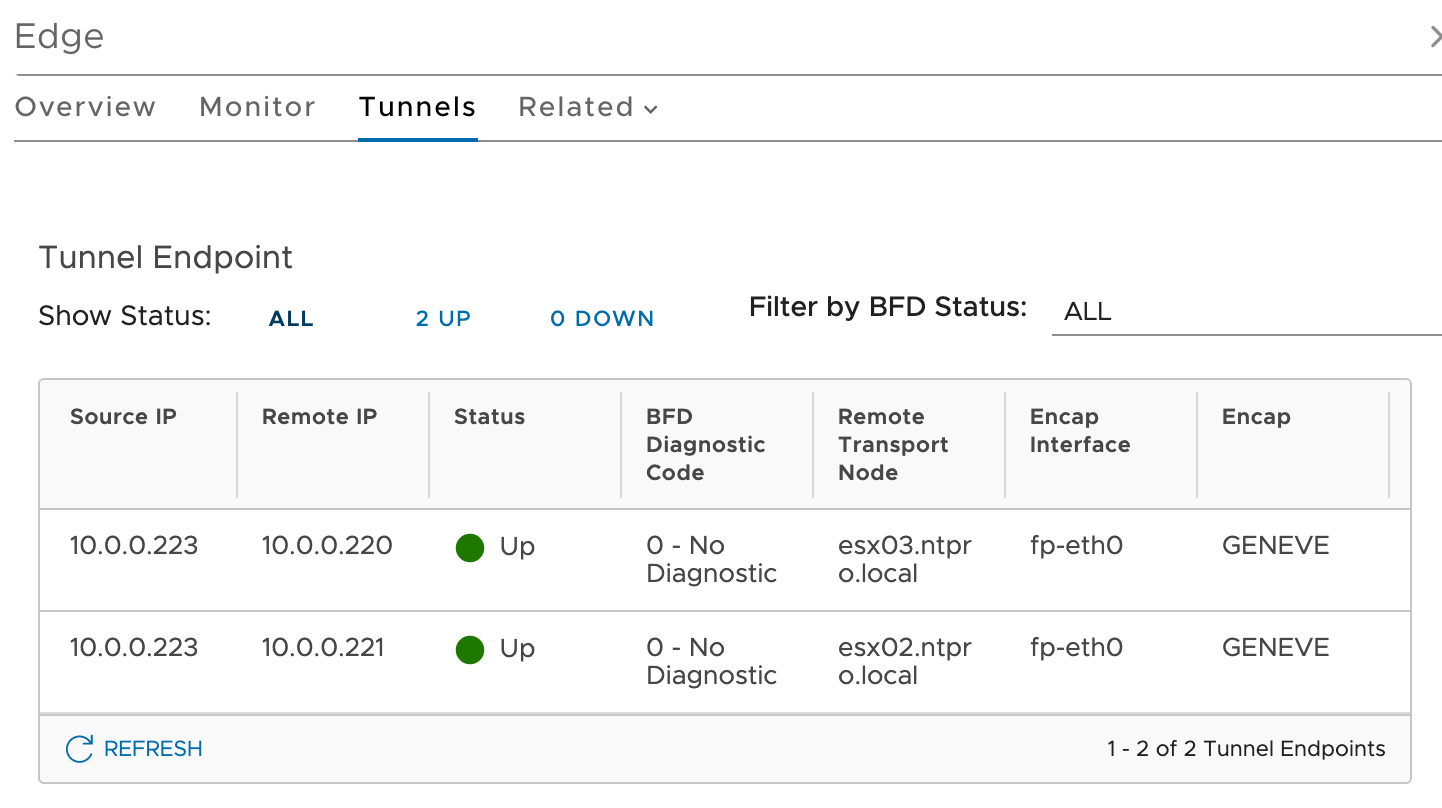Click Source IP in the esx03 row
This screenshot has width=1442, height=808.
(134, 546)
